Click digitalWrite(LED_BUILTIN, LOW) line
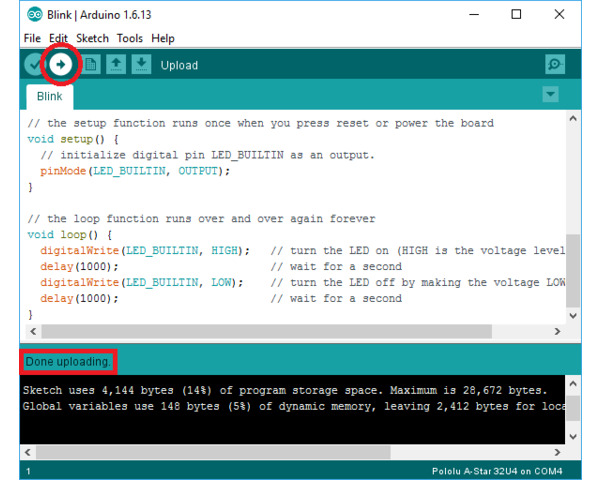The image size is (600, 480). pyautogui.click(x=142, y=282)
